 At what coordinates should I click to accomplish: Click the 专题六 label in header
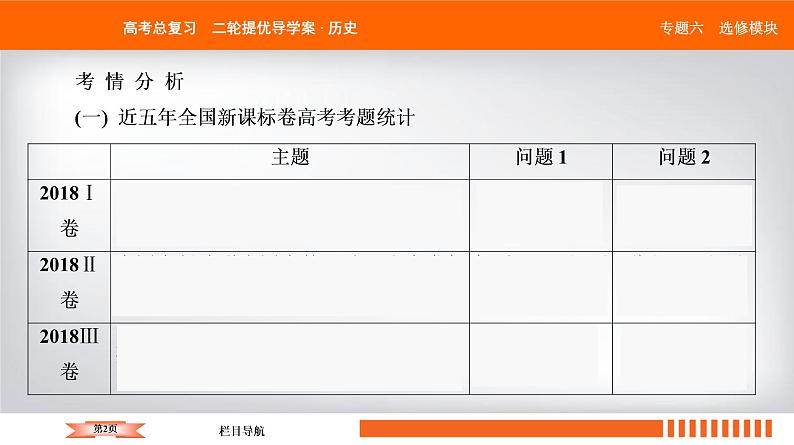coord(681,28)
